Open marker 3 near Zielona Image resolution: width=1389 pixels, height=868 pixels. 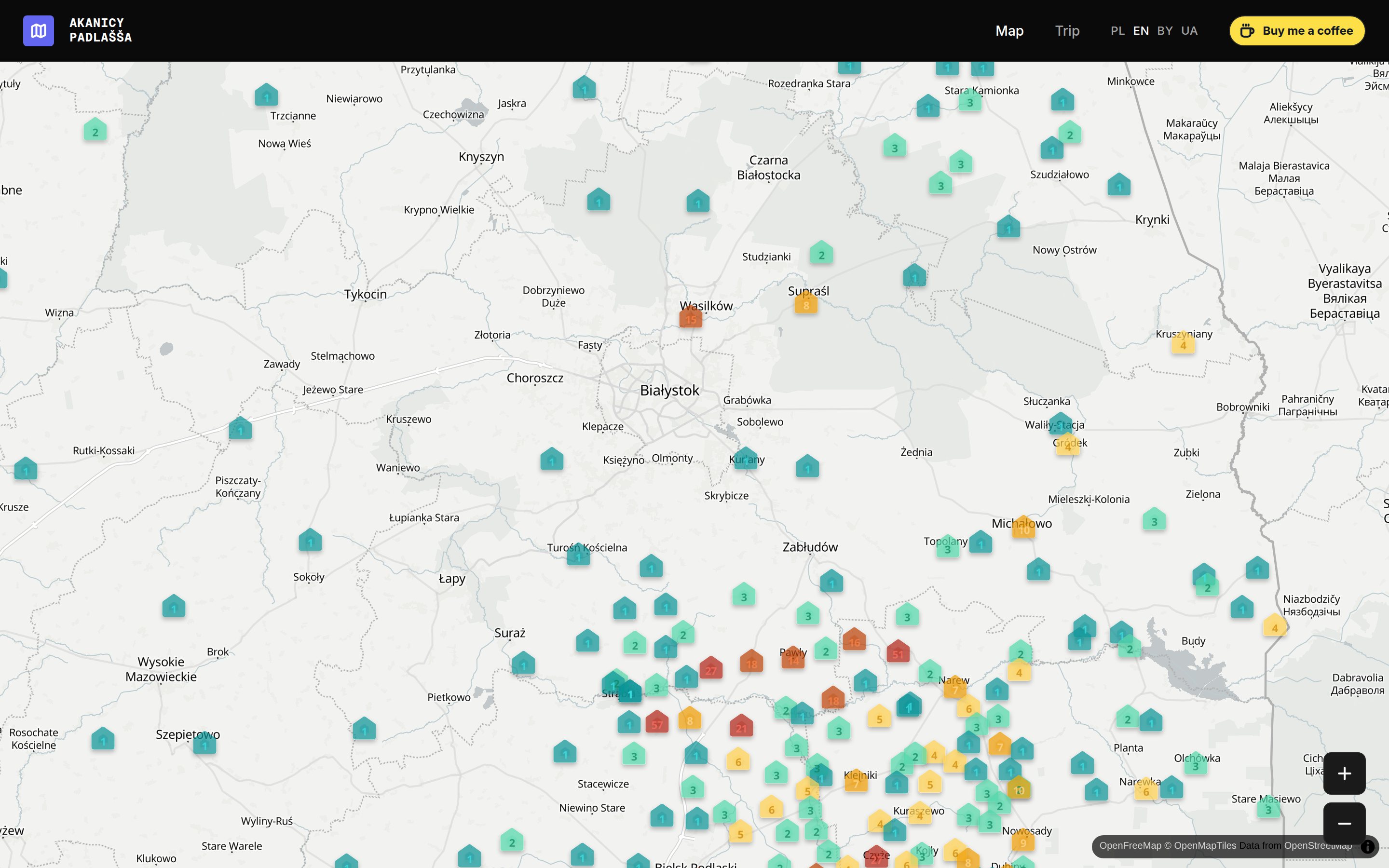tap(1154, 518)
